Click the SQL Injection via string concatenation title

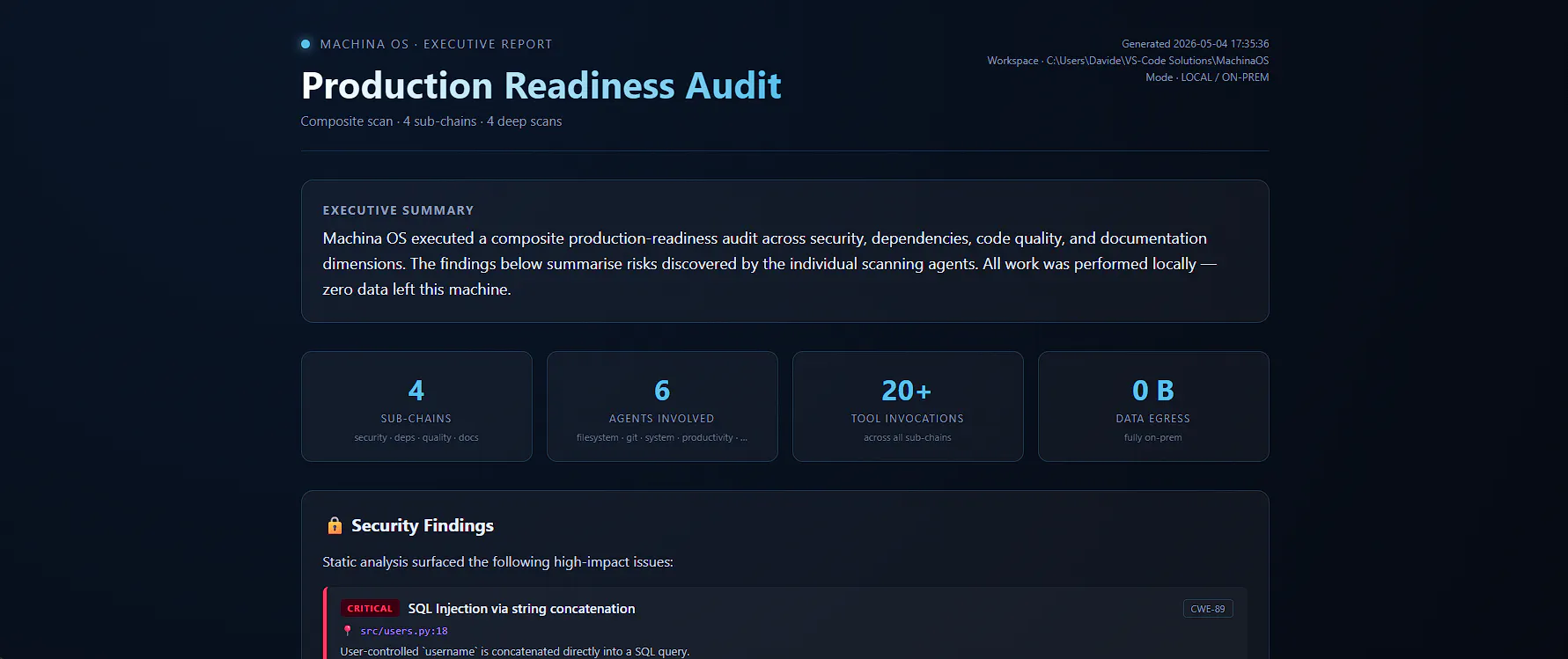point(521,609)
